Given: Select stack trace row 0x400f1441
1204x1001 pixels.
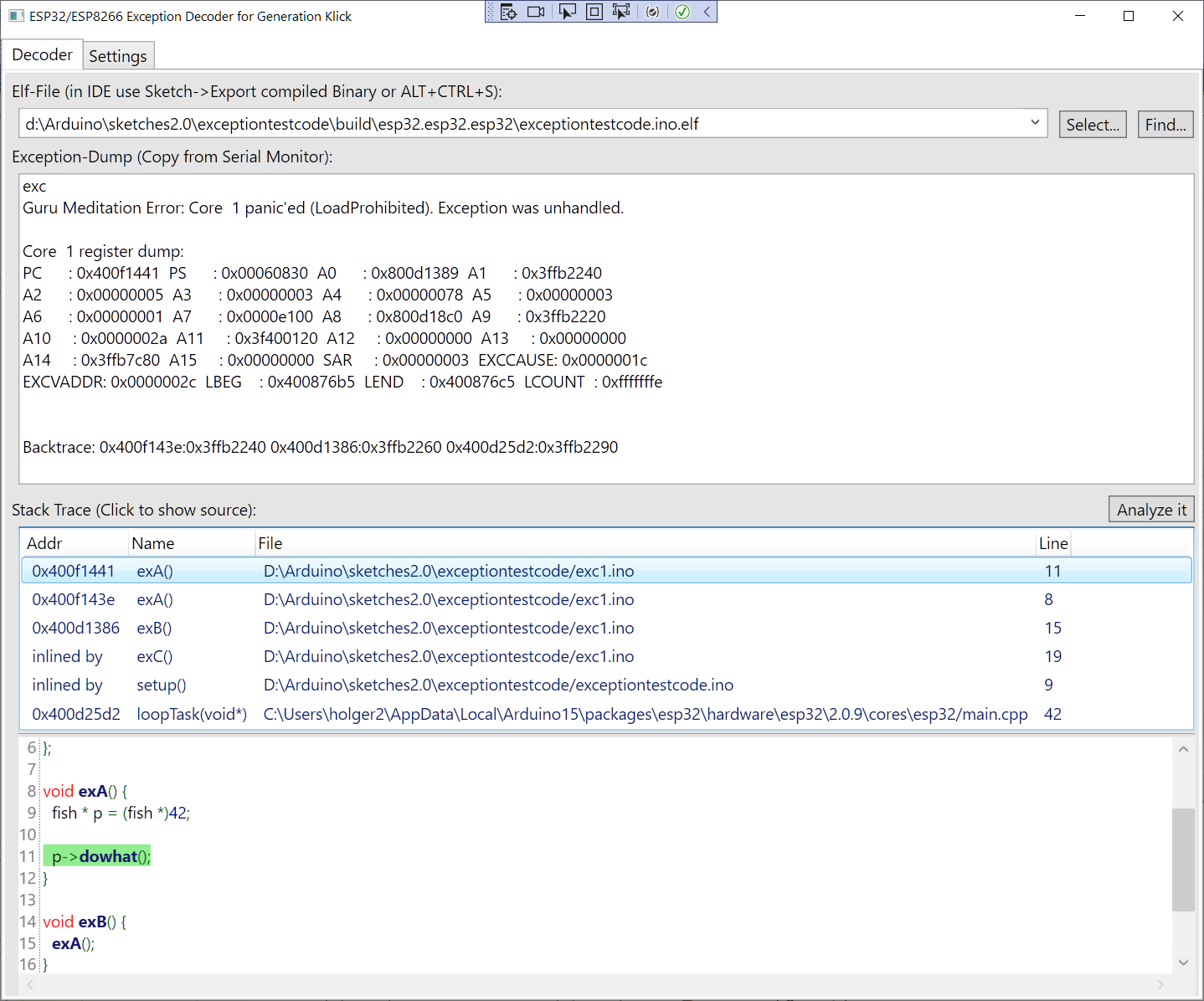Looking at the screenshot, I should pyautogui.click(x=606, y=571).
